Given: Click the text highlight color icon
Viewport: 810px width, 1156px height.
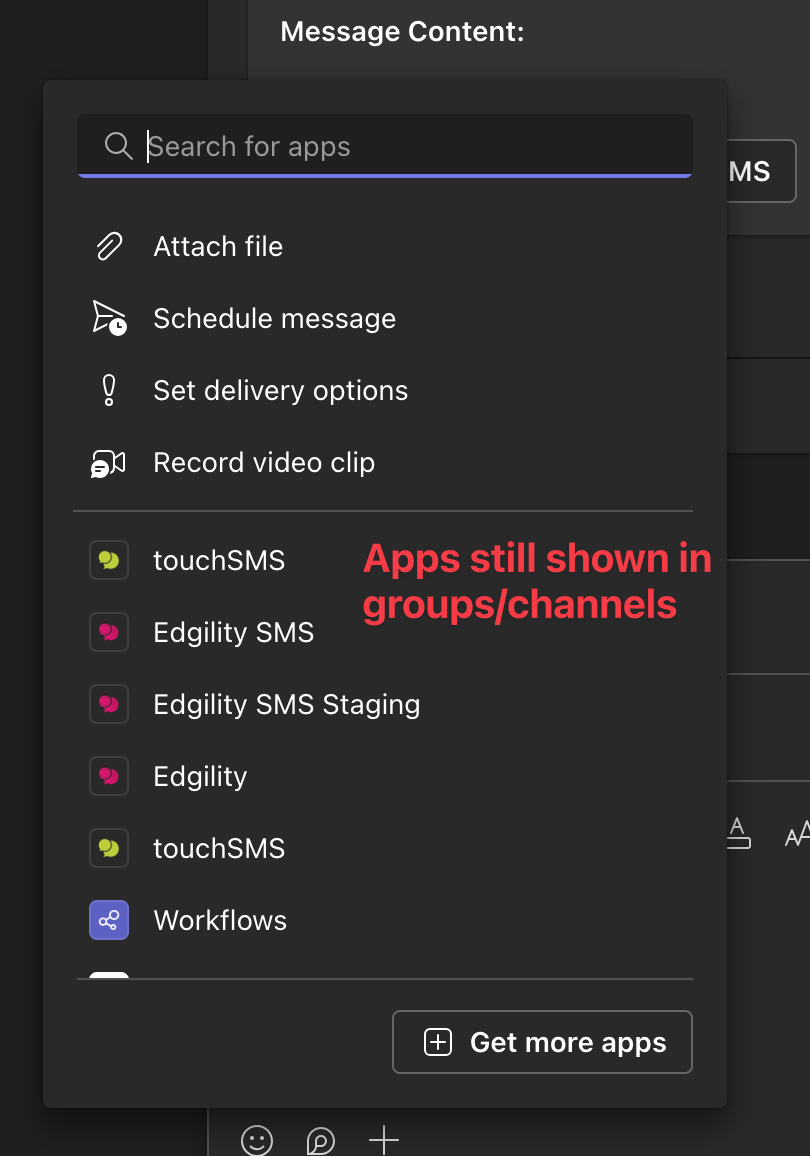Looking at the screenshot, I should (x=738, y=833).
